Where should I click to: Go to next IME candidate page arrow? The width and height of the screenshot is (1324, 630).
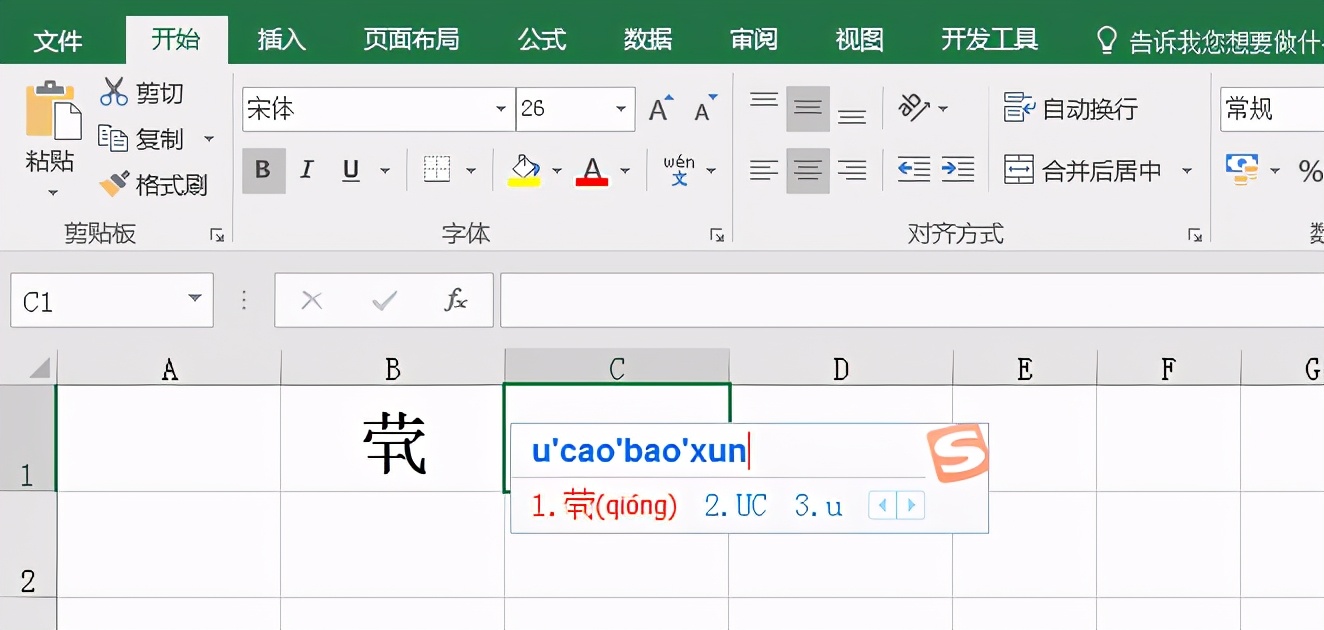tap(910, 505)
